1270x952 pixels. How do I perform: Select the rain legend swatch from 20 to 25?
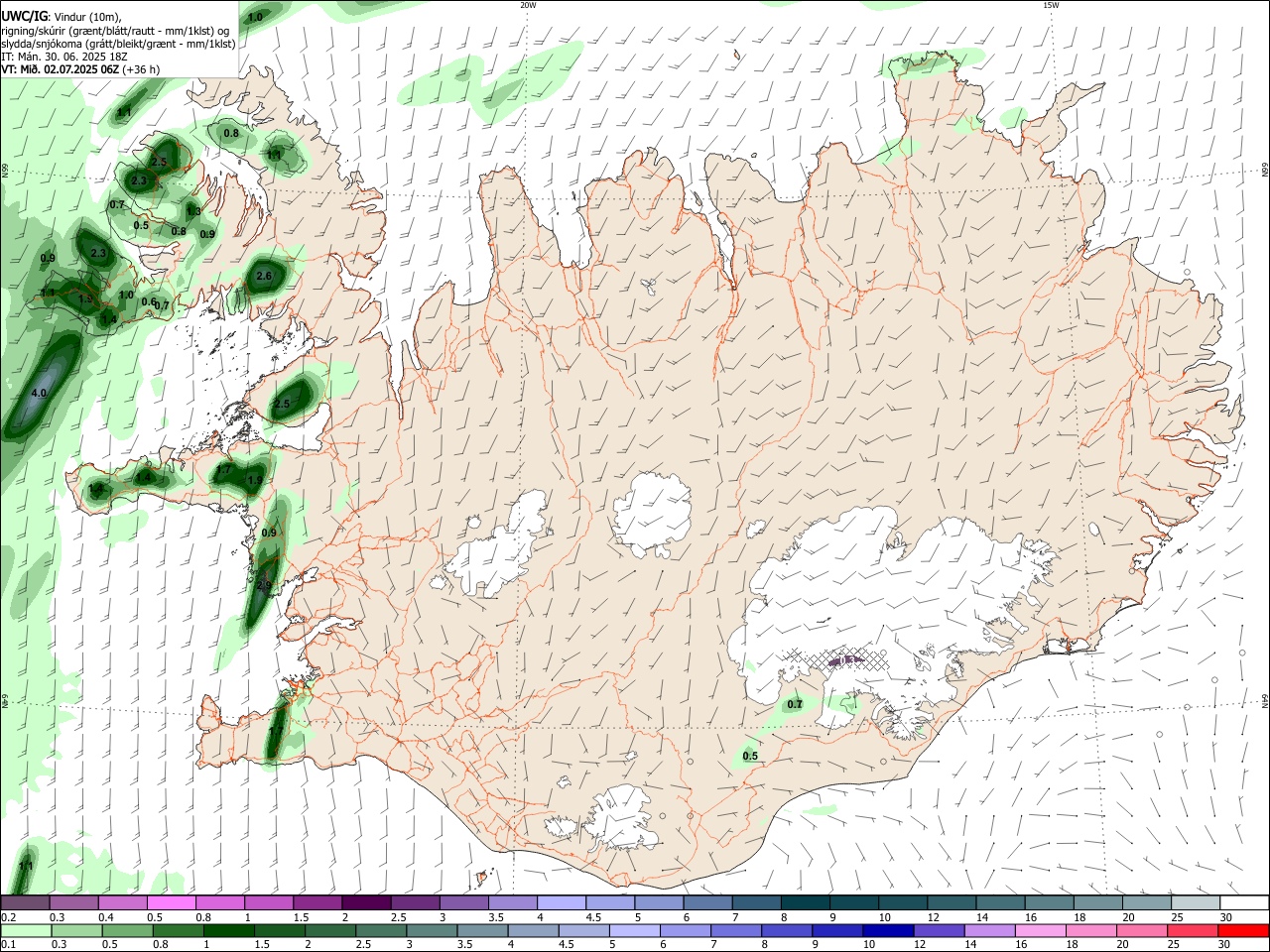[1141, 930]
